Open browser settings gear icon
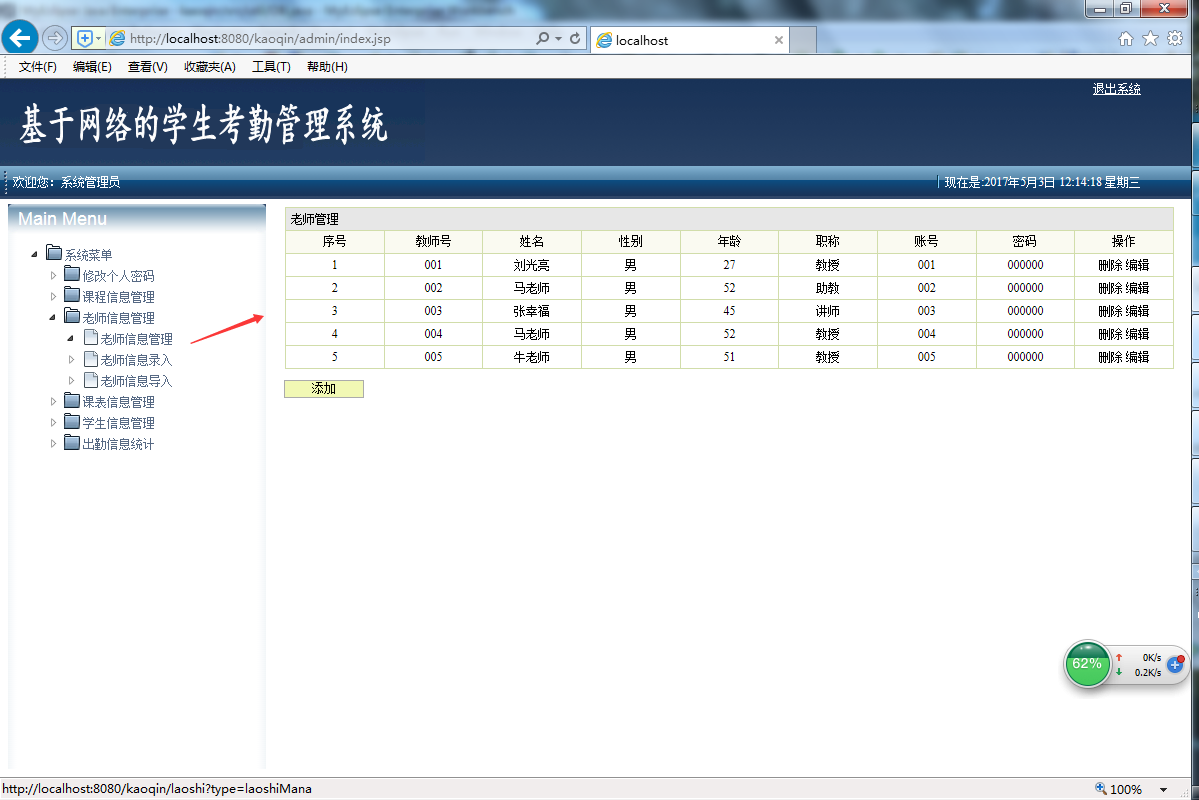 pos(1175,39)
